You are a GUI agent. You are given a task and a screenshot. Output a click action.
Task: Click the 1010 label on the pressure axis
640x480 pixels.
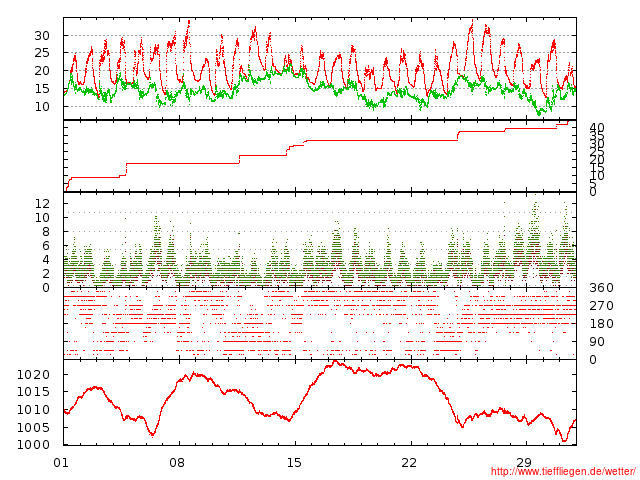tap(33, 410)
